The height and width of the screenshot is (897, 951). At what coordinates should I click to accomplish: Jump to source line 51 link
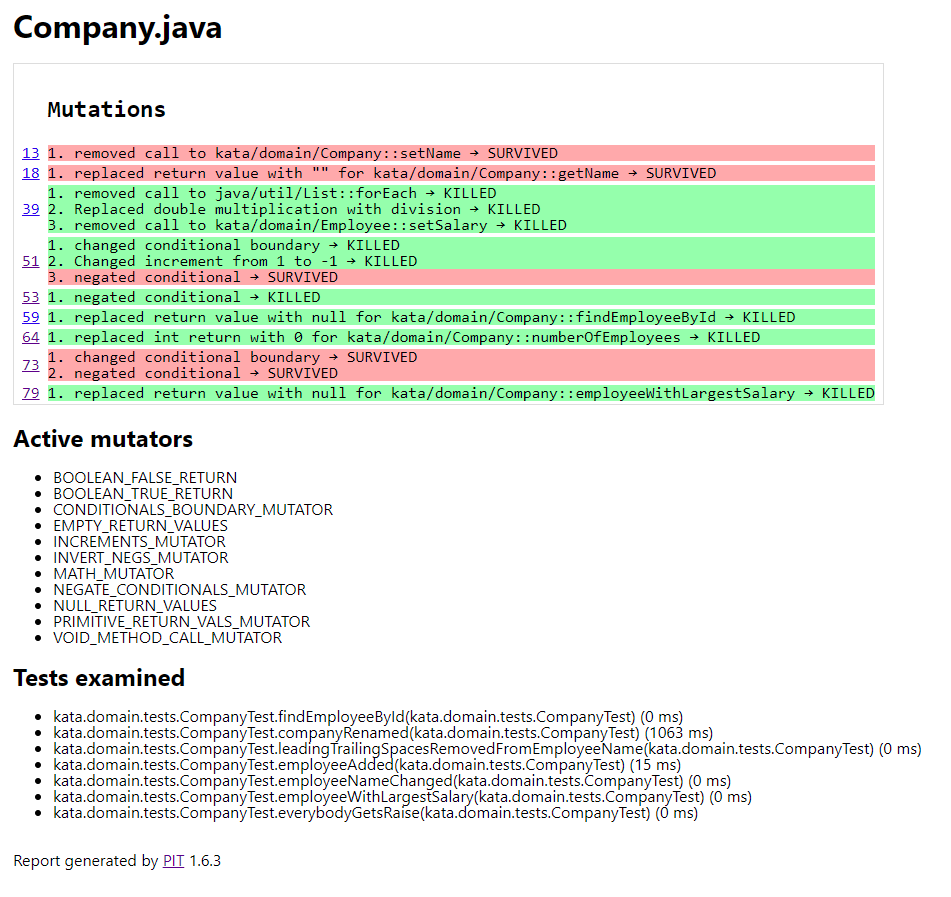click(x=30, y=261)
